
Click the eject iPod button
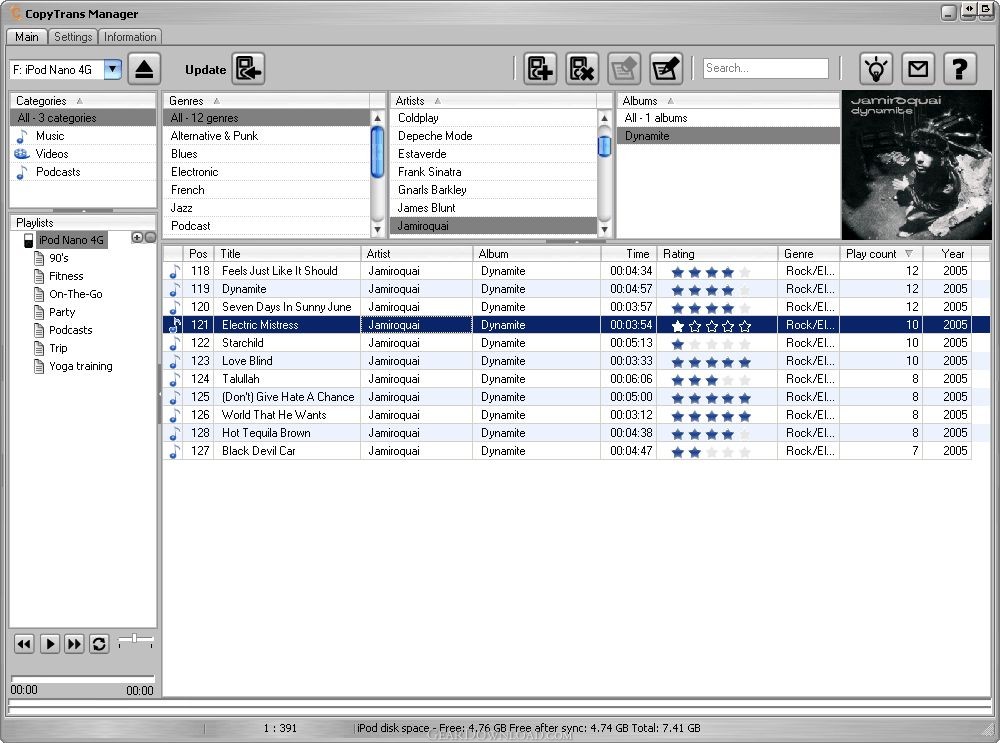(144, 69)
